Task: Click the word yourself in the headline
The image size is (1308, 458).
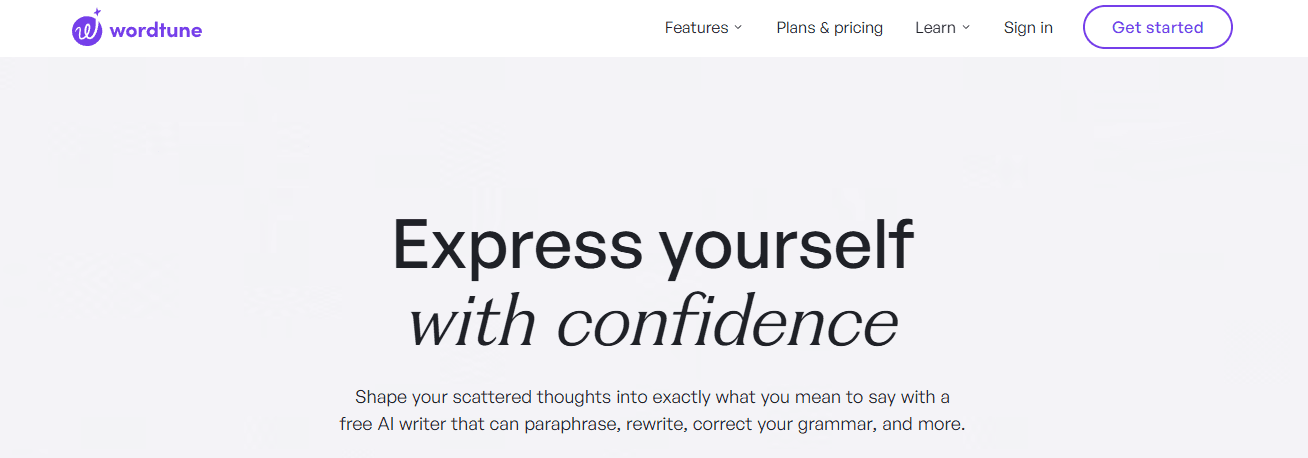Action: pyautogui.click(x=786, y=246)
